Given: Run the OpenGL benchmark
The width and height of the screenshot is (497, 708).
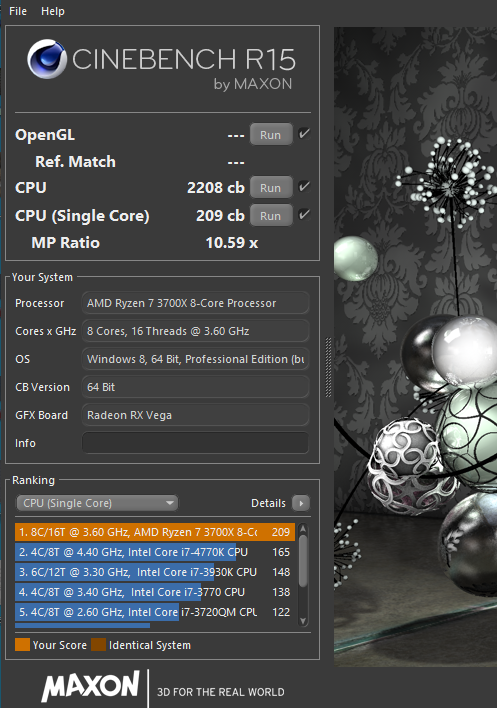Looking at the screenshot, I should coord(270,135).
